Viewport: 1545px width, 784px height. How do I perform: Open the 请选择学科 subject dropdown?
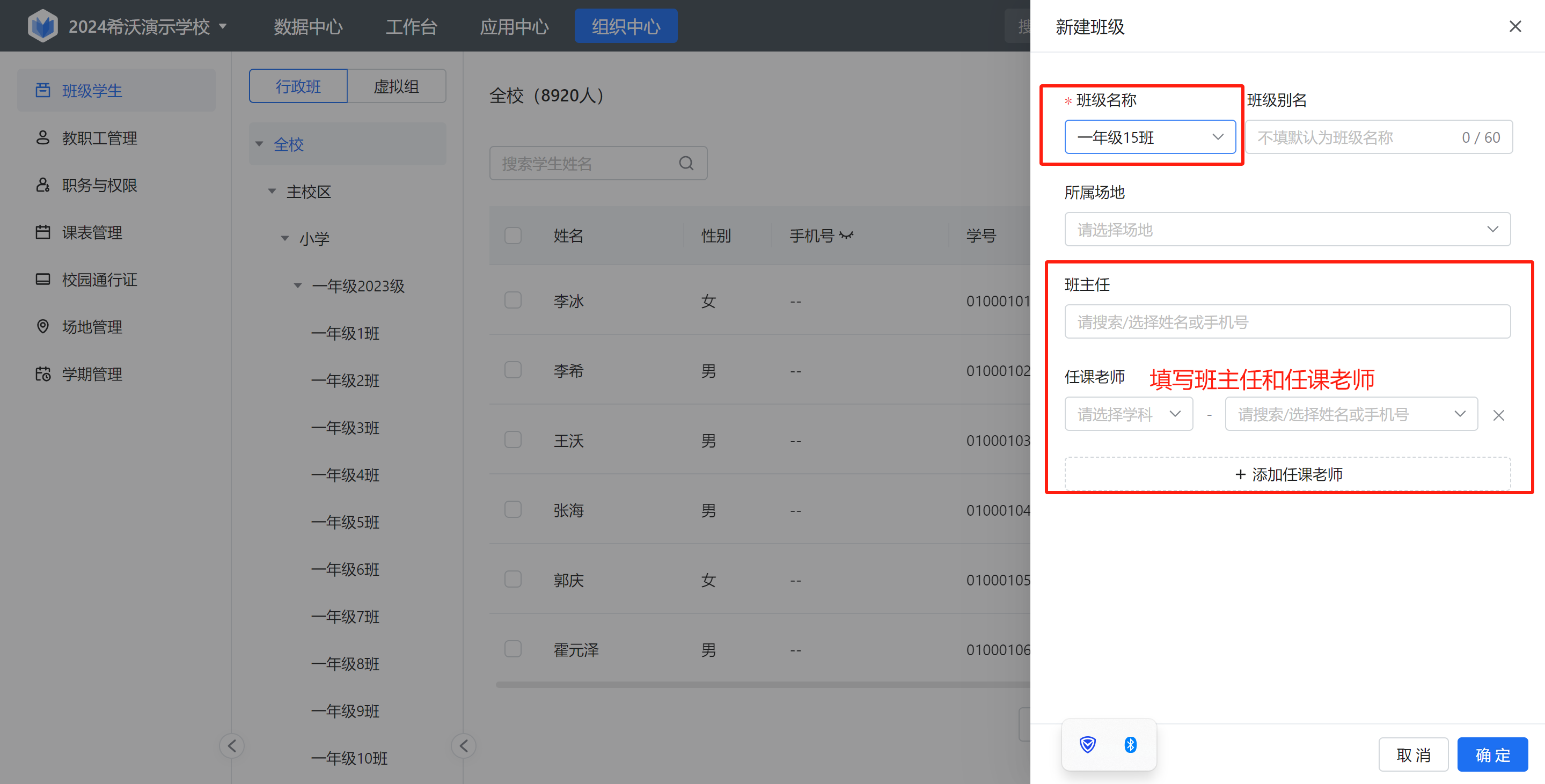(x=1129, y=414)
